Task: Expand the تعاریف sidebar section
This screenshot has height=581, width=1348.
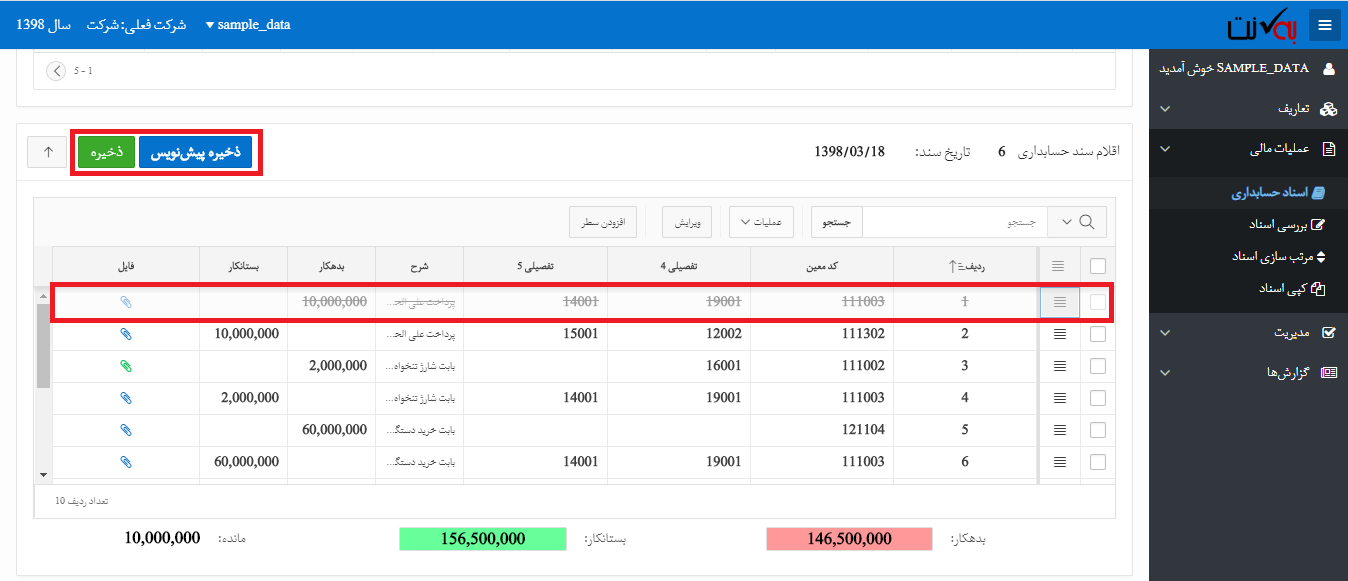Action: click(1248, 108)
